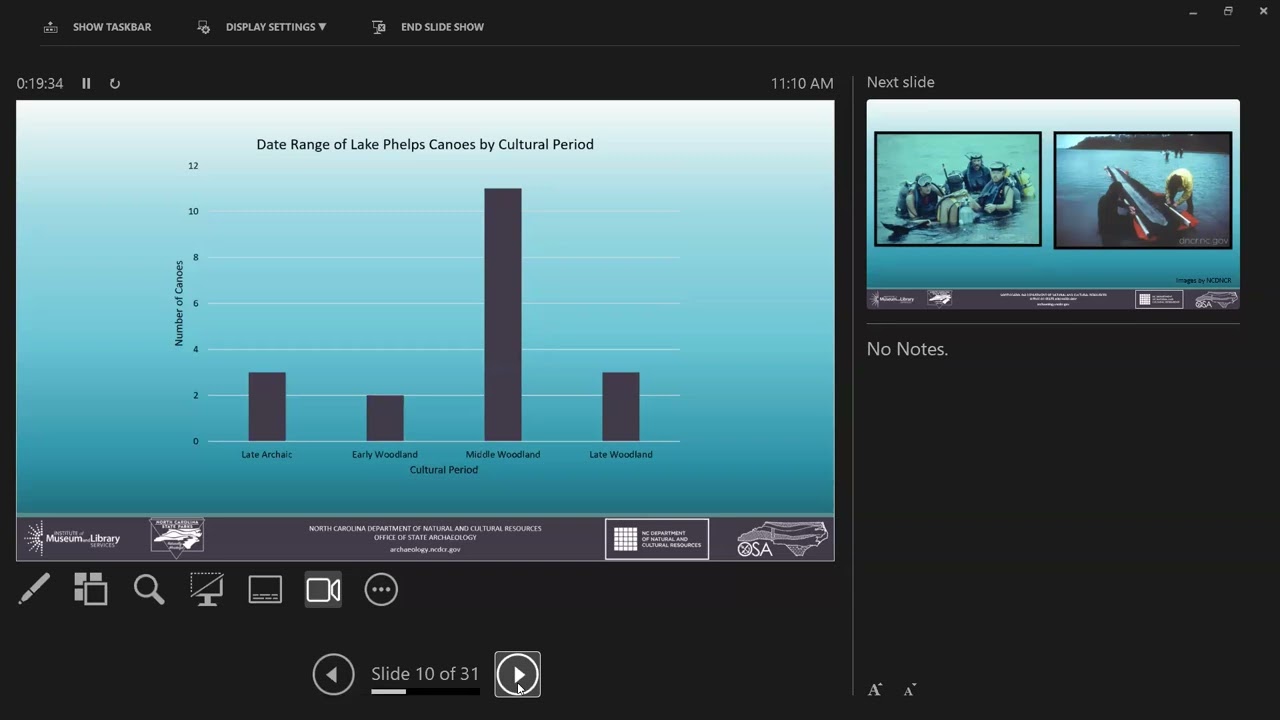
Task: Expand the Display Settings dropdown
Action: coord(262,27)
